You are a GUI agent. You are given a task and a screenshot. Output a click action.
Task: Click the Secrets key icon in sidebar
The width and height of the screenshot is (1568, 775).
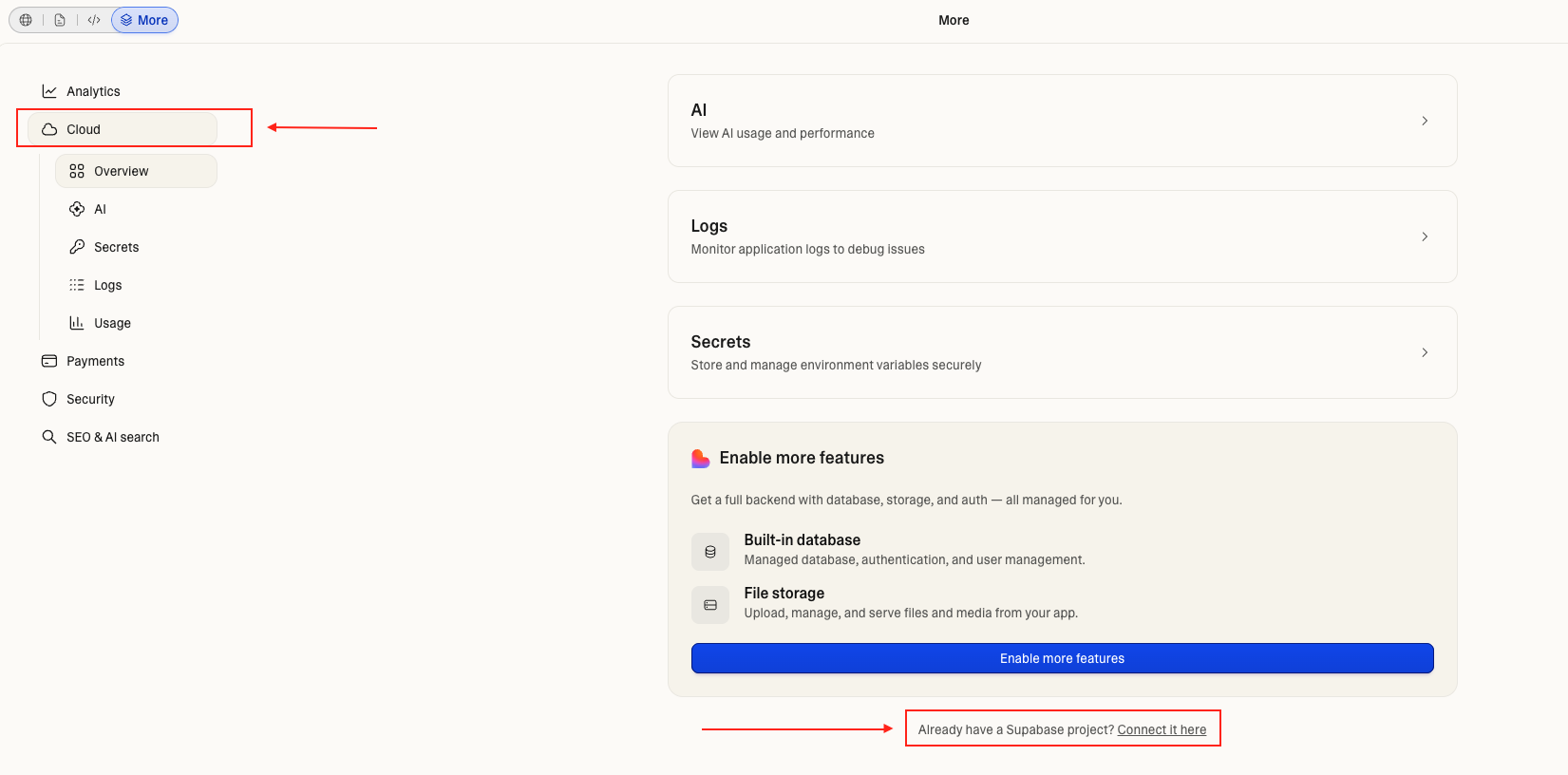pos(77,247)
